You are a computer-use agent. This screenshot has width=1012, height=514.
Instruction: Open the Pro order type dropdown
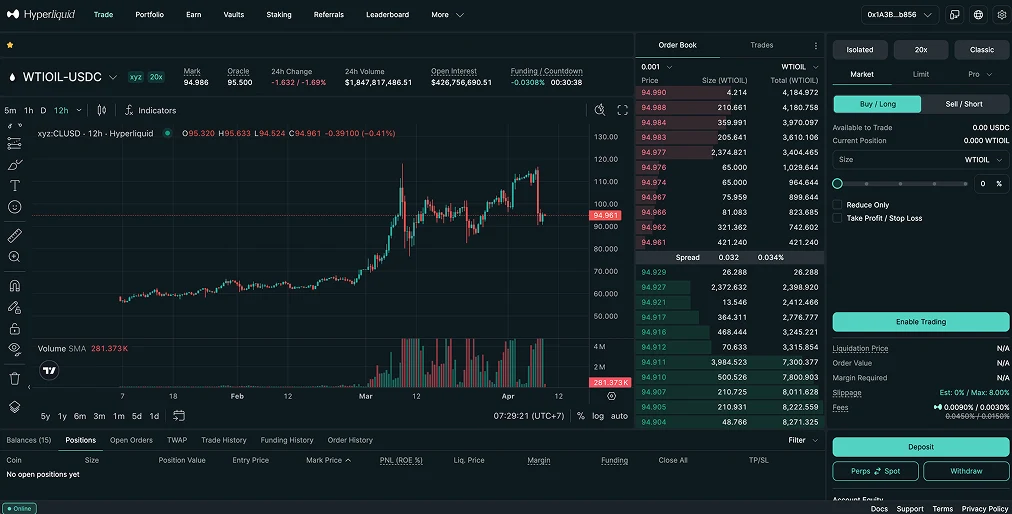[980, 74]
